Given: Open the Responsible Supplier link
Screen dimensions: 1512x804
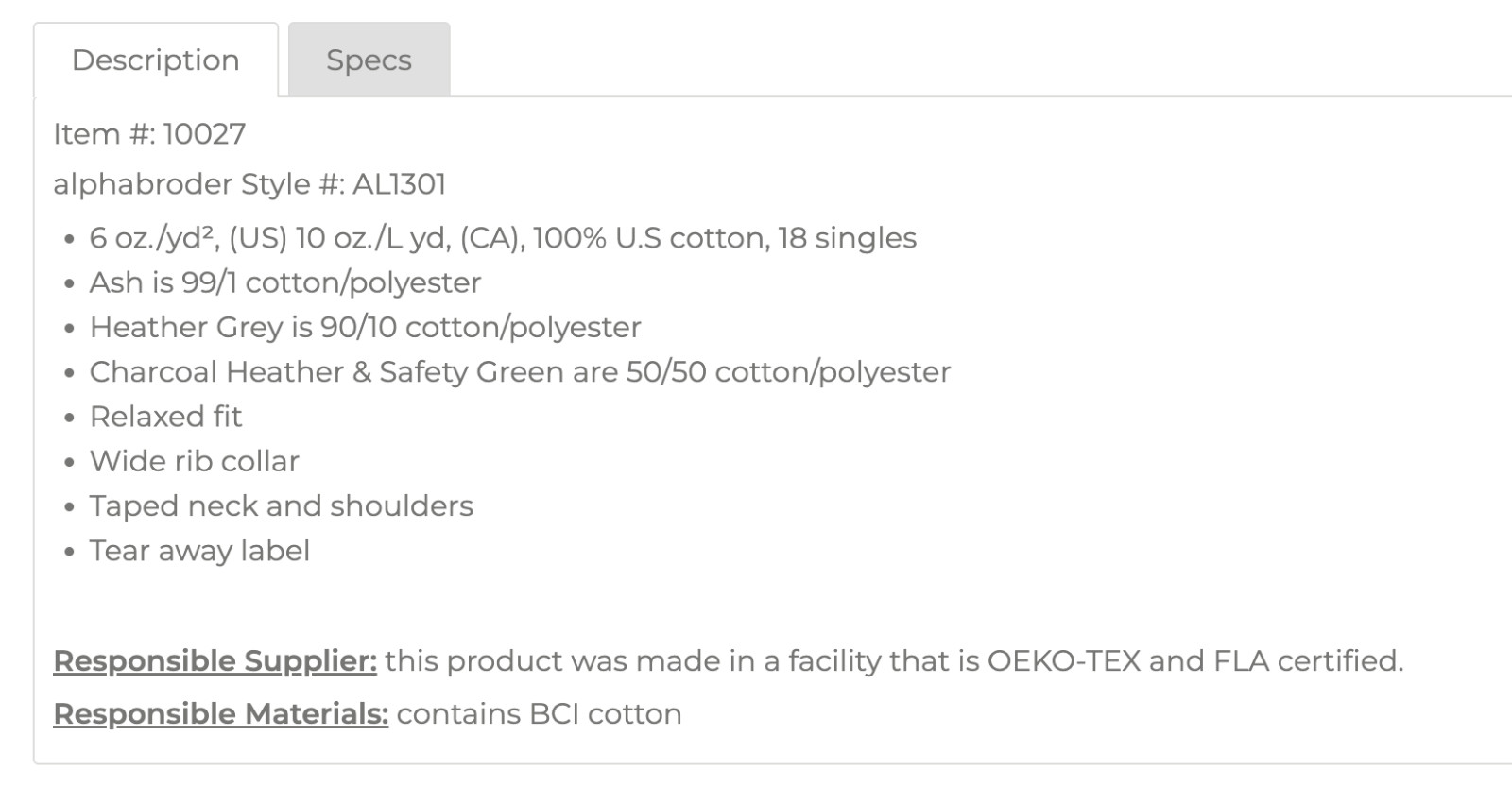Looking at the screenshot, I should (215, 660).
